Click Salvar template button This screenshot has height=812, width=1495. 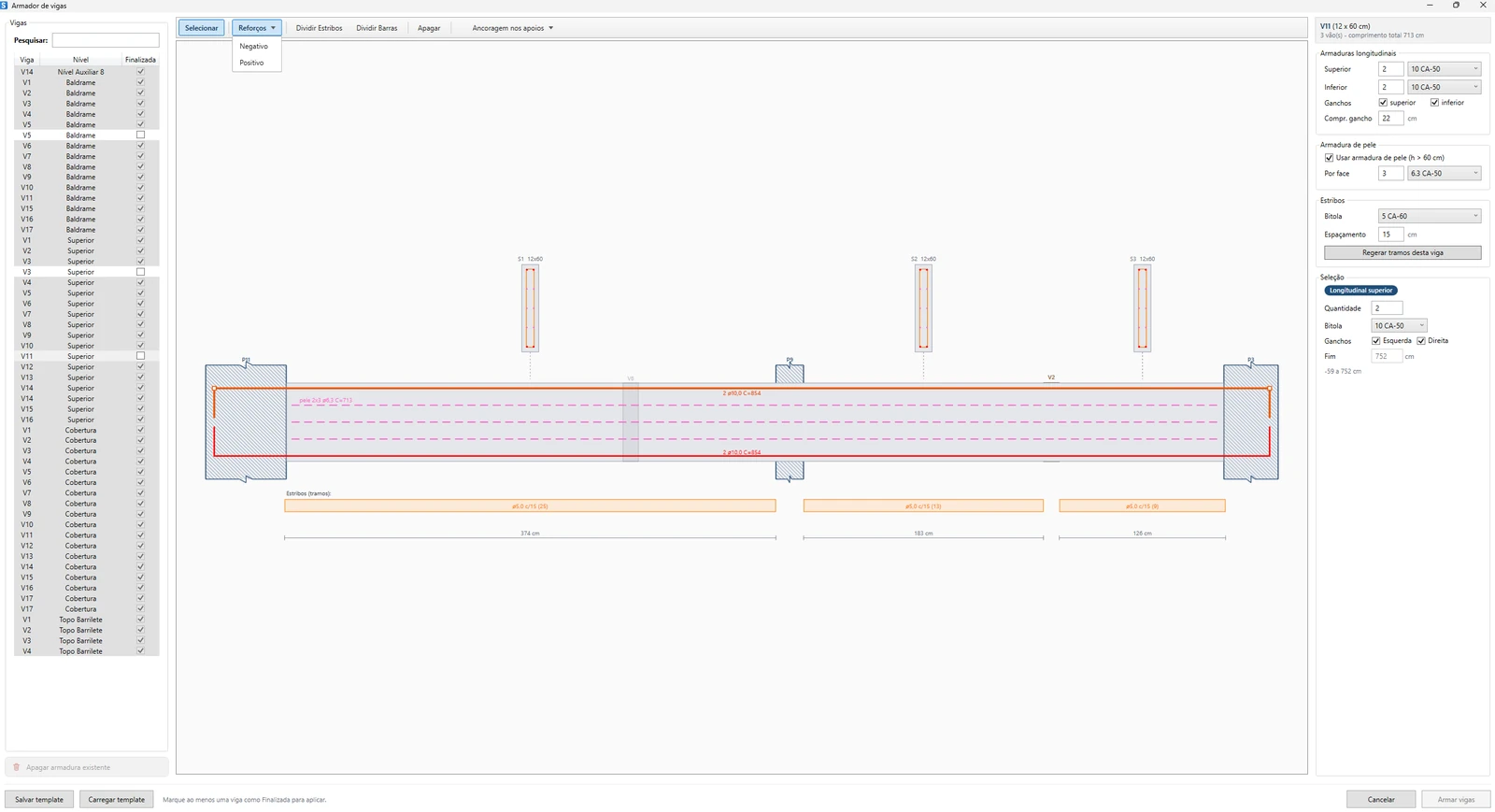[x=39, y=800]
